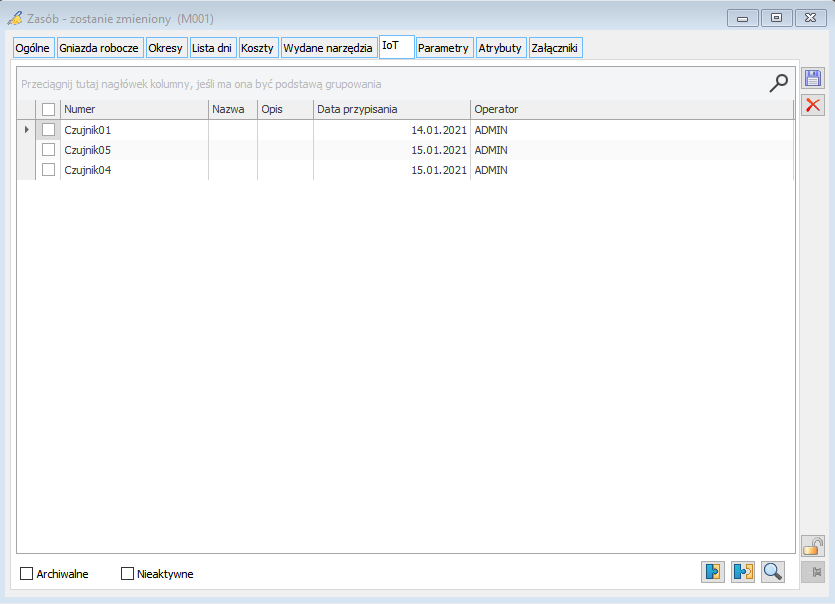Click the first blue attach-sensor icon at bottom
The height and width of the screenshot is (604, 835).
pos(713,572)
